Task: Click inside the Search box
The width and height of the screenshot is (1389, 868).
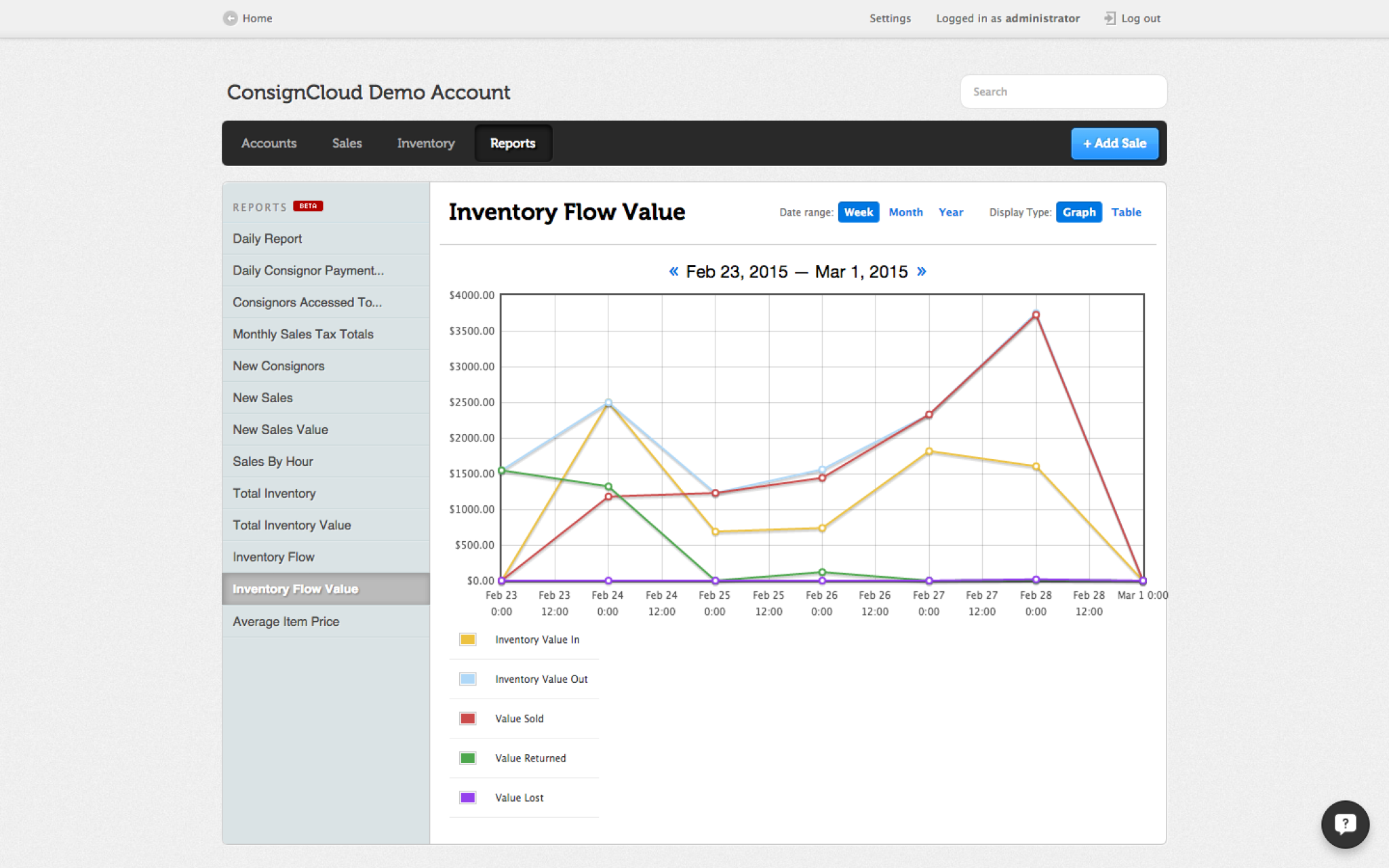Action: (1063, 92)
